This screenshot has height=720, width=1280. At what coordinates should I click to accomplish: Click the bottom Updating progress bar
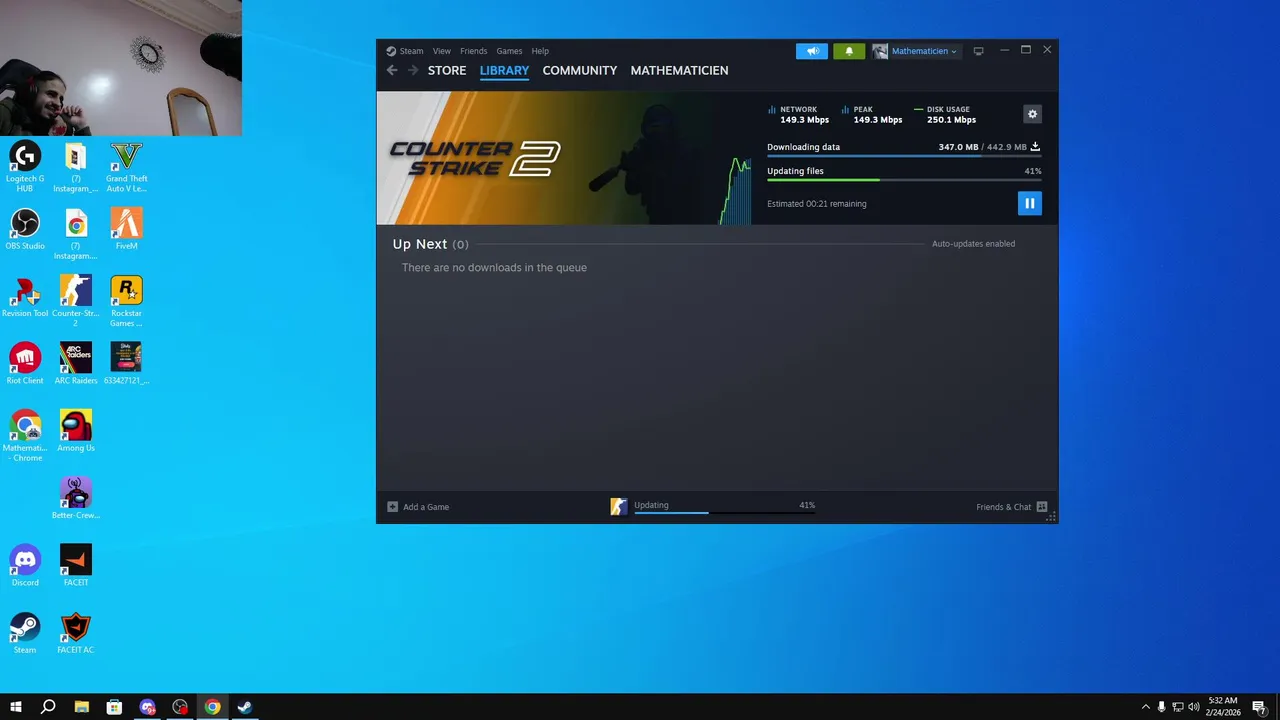(724, 512)
